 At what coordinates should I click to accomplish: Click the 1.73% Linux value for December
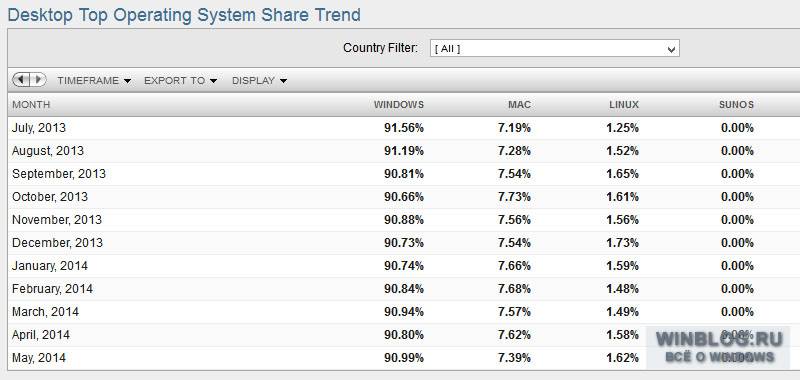click(x=622, y=243)
